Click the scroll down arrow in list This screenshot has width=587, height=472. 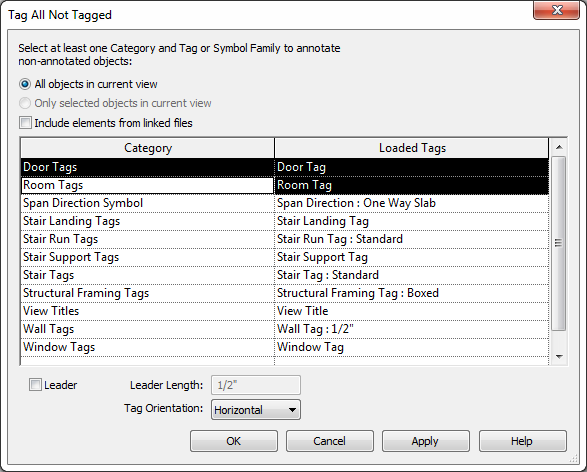(559, 357)
